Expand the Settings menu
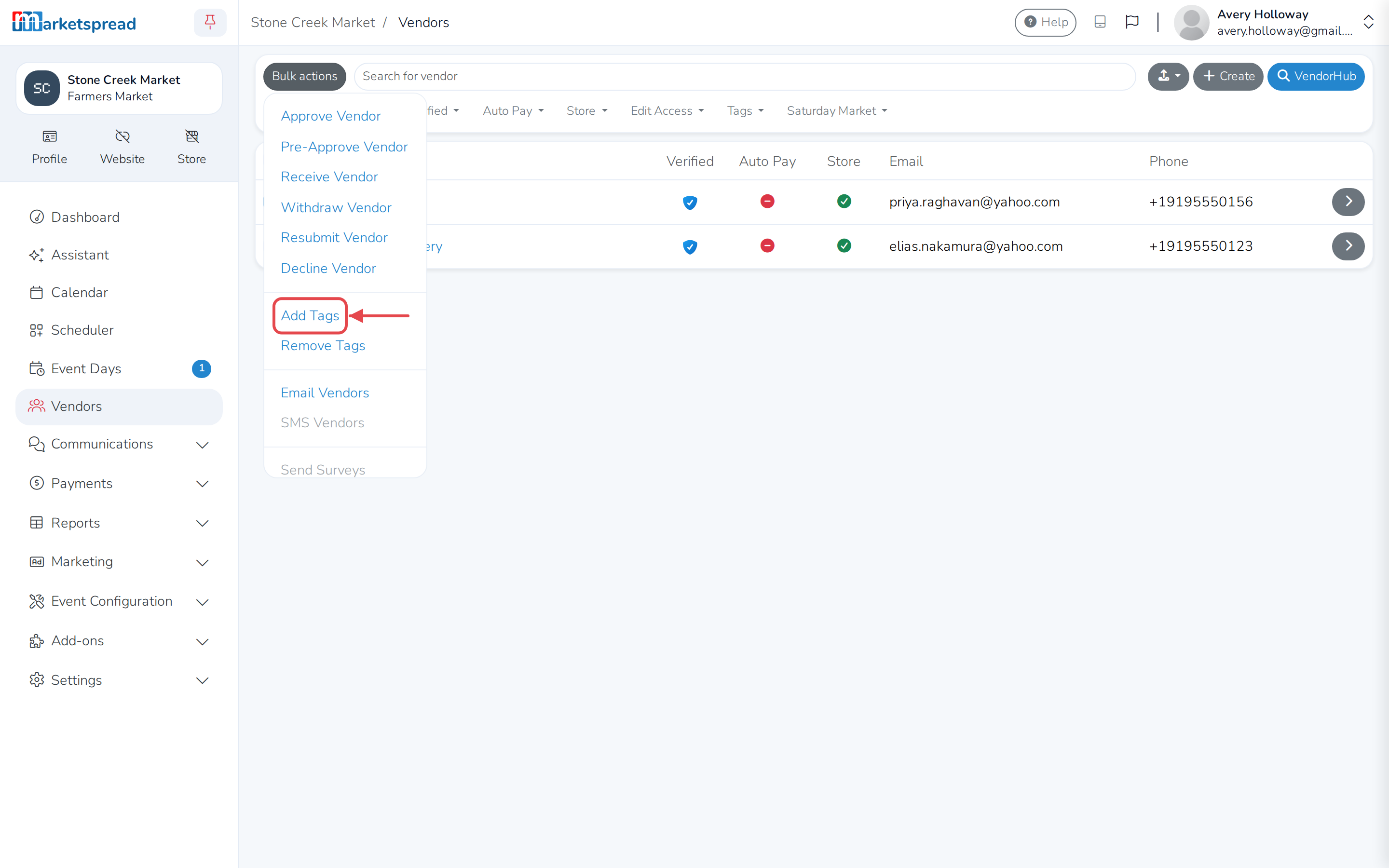1389x868 pixels. tap(119, 680)
